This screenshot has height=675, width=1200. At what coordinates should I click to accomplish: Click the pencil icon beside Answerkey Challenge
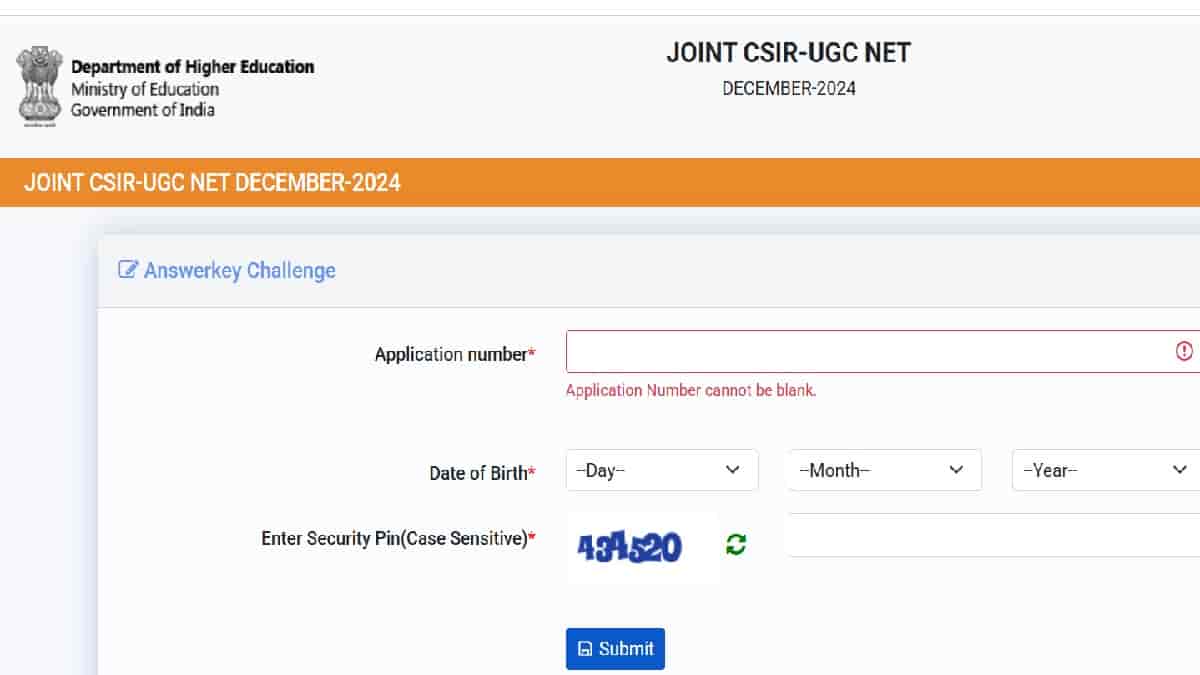click(x=127, y=268)
